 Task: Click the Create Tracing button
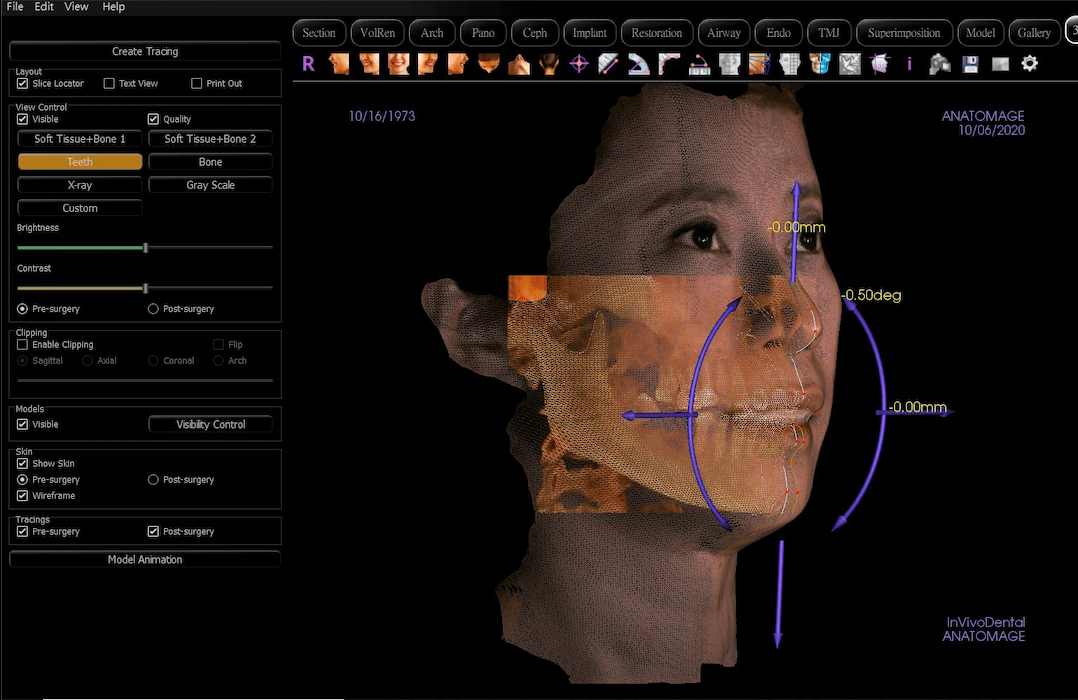click(x=145, y=52)
